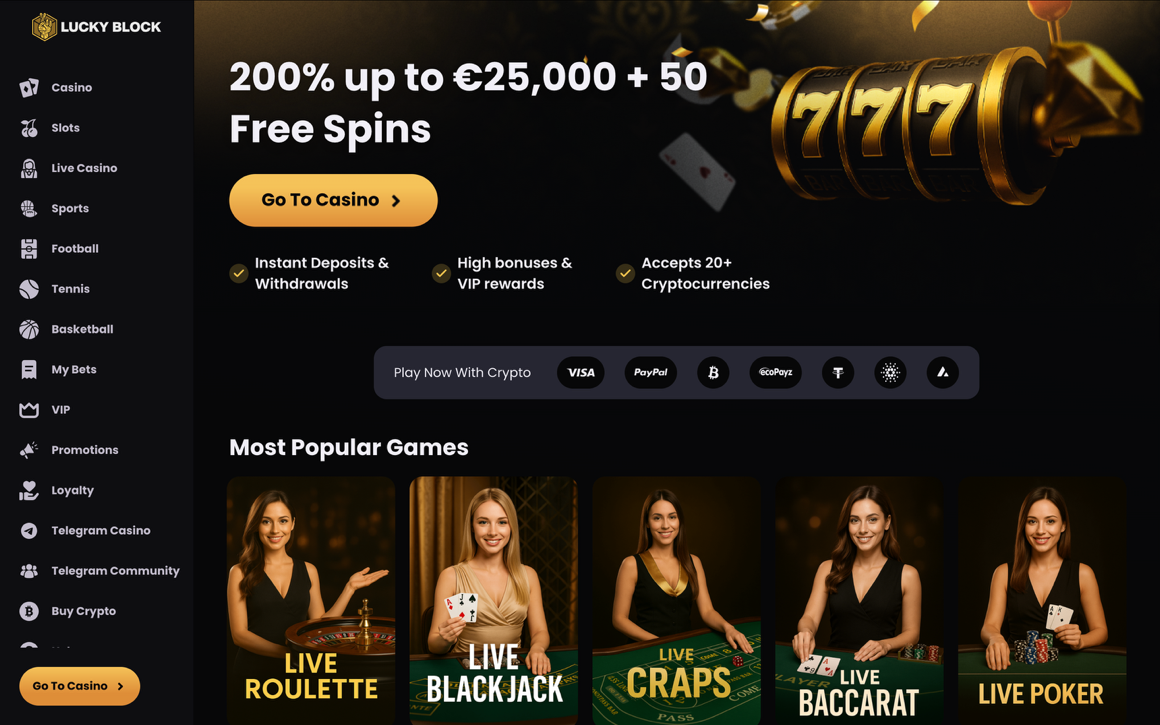Click the Lucky Block logo
Image resolution: width=1160 pixels, height=725 pixels.
click(x=96, y=27)
